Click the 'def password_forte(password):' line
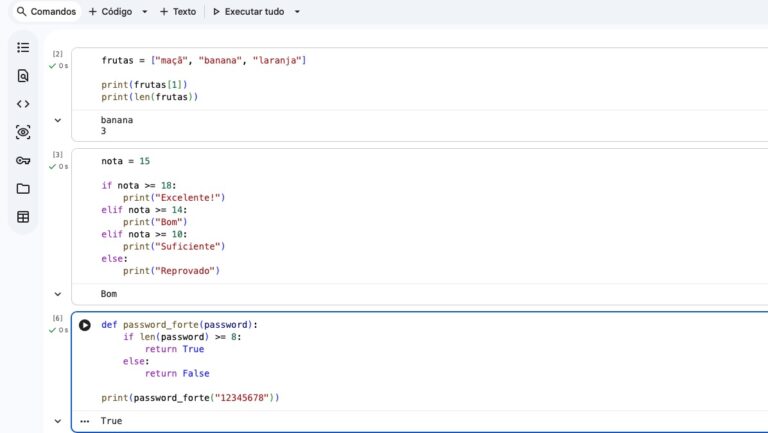Screen dimensions: 768x433 (179, 325)
